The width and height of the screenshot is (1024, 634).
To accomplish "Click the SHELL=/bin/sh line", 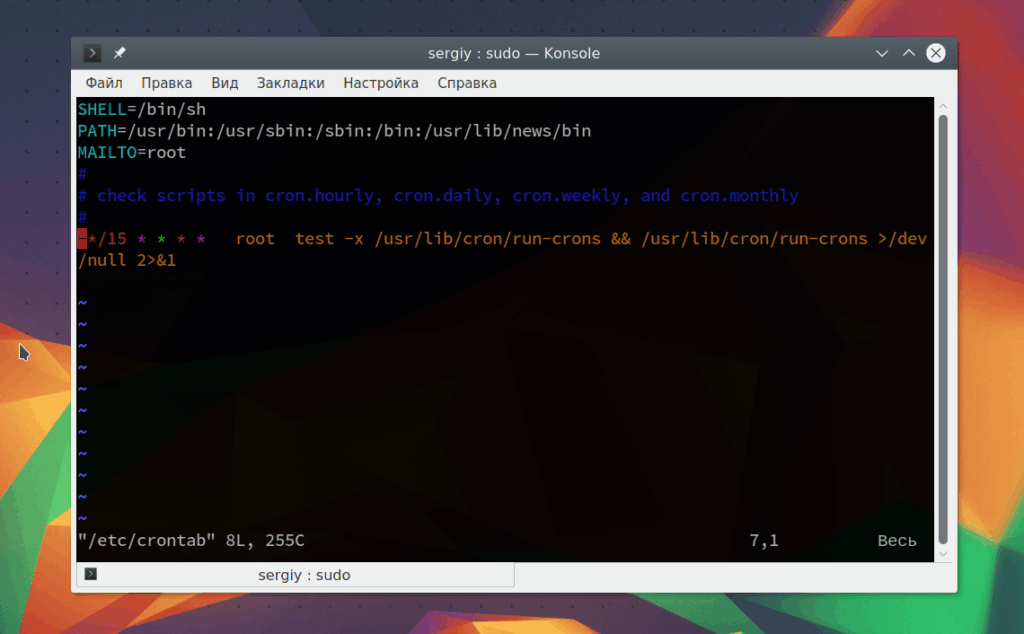I will pyautogui.click(x=142, y=109).
